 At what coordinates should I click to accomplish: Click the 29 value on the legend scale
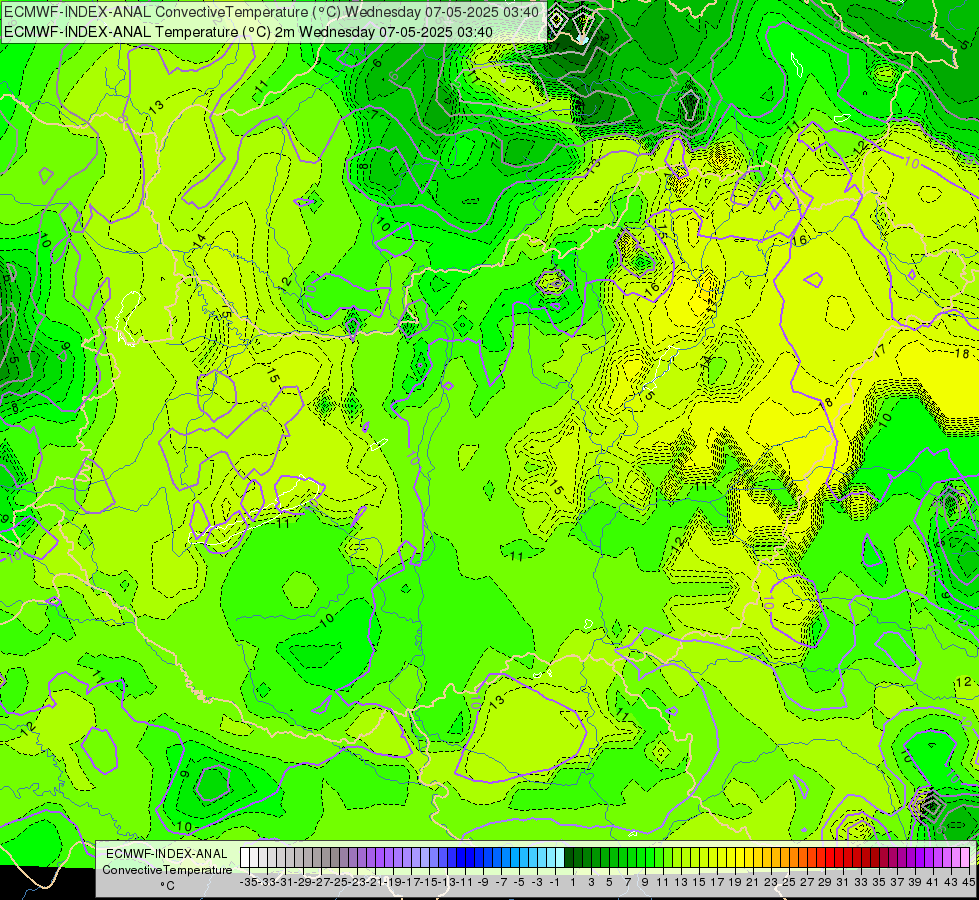coord(825,882)
